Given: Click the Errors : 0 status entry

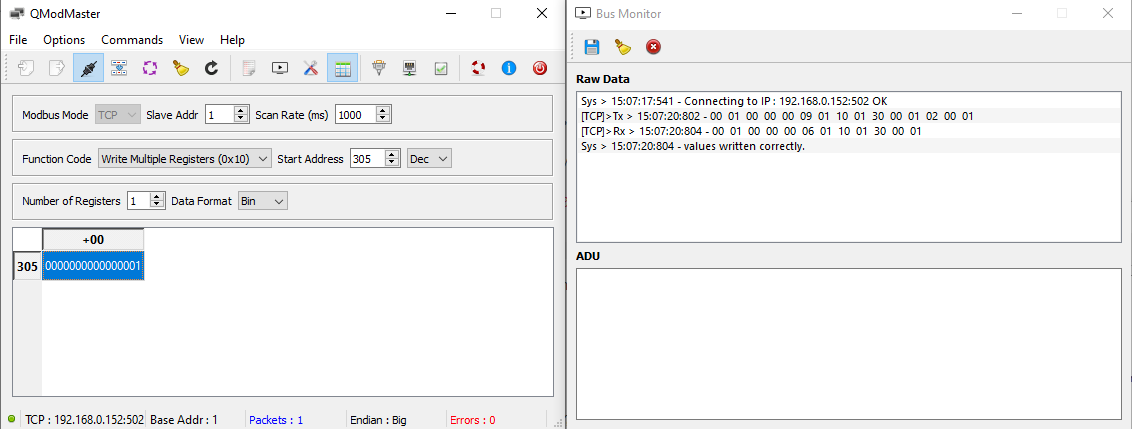Looking at the screenshot, I should pos(472,420).
